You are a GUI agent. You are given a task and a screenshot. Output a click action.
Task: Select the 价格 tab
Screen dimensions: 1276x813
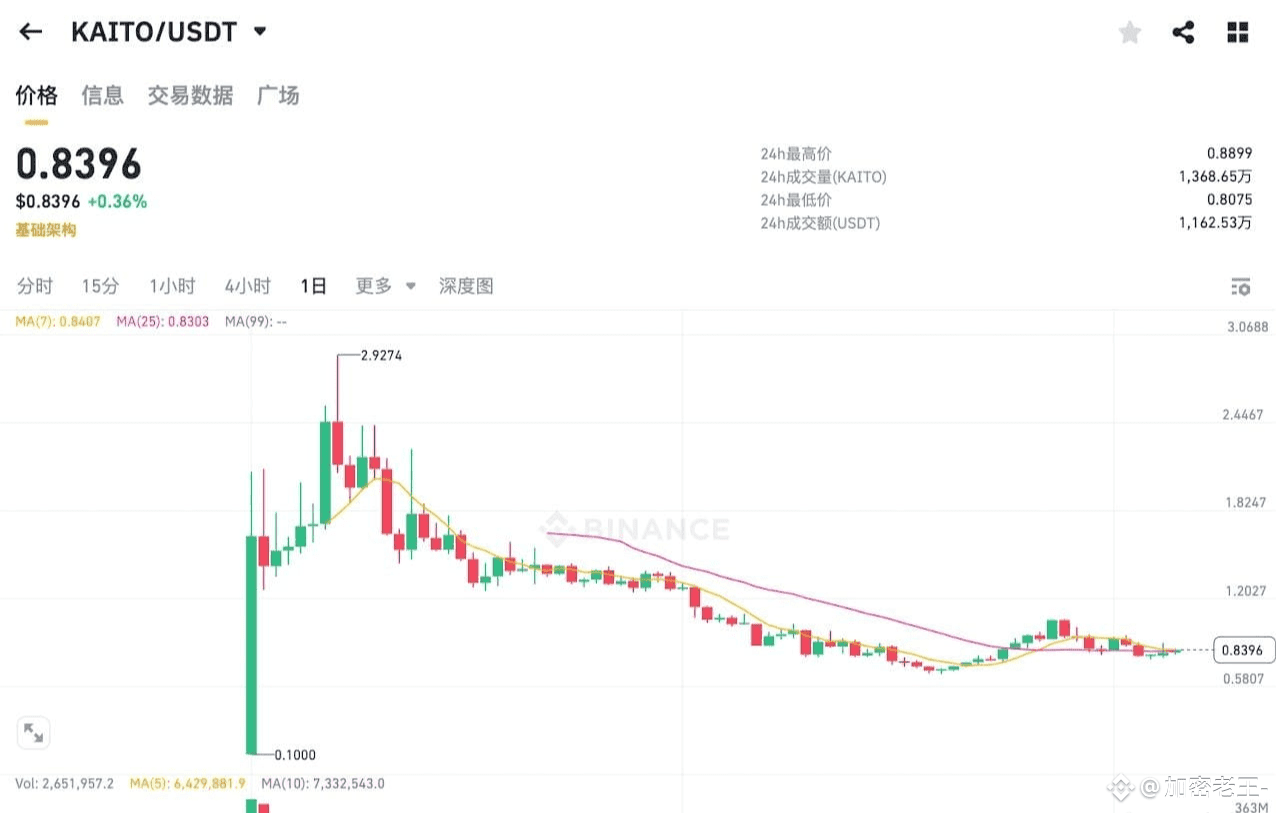(36, 95)
